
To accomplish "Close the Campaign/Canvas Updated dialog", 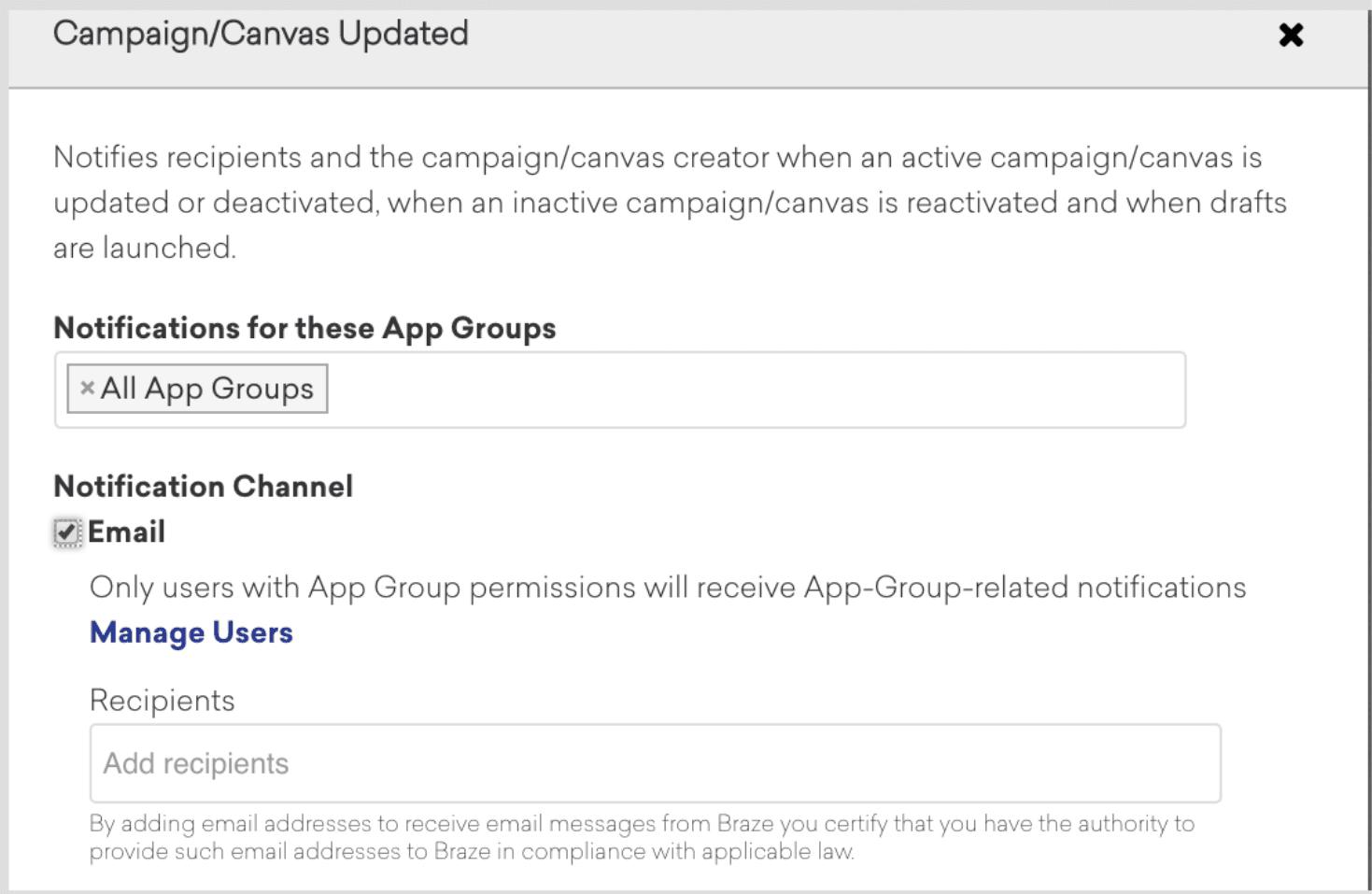I will point(1291,35).
